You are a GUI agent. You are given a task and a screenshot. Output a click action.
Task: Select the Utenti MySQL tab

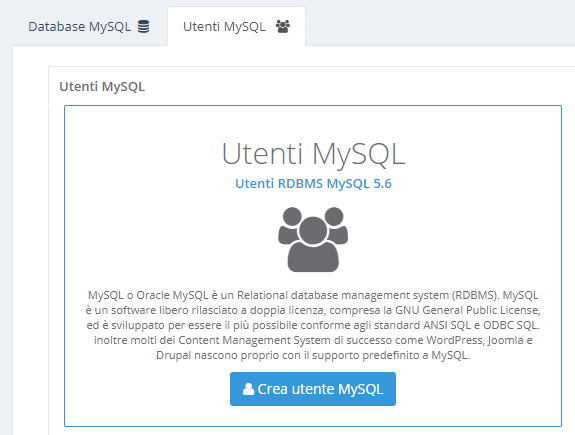(x=237, y=27)
